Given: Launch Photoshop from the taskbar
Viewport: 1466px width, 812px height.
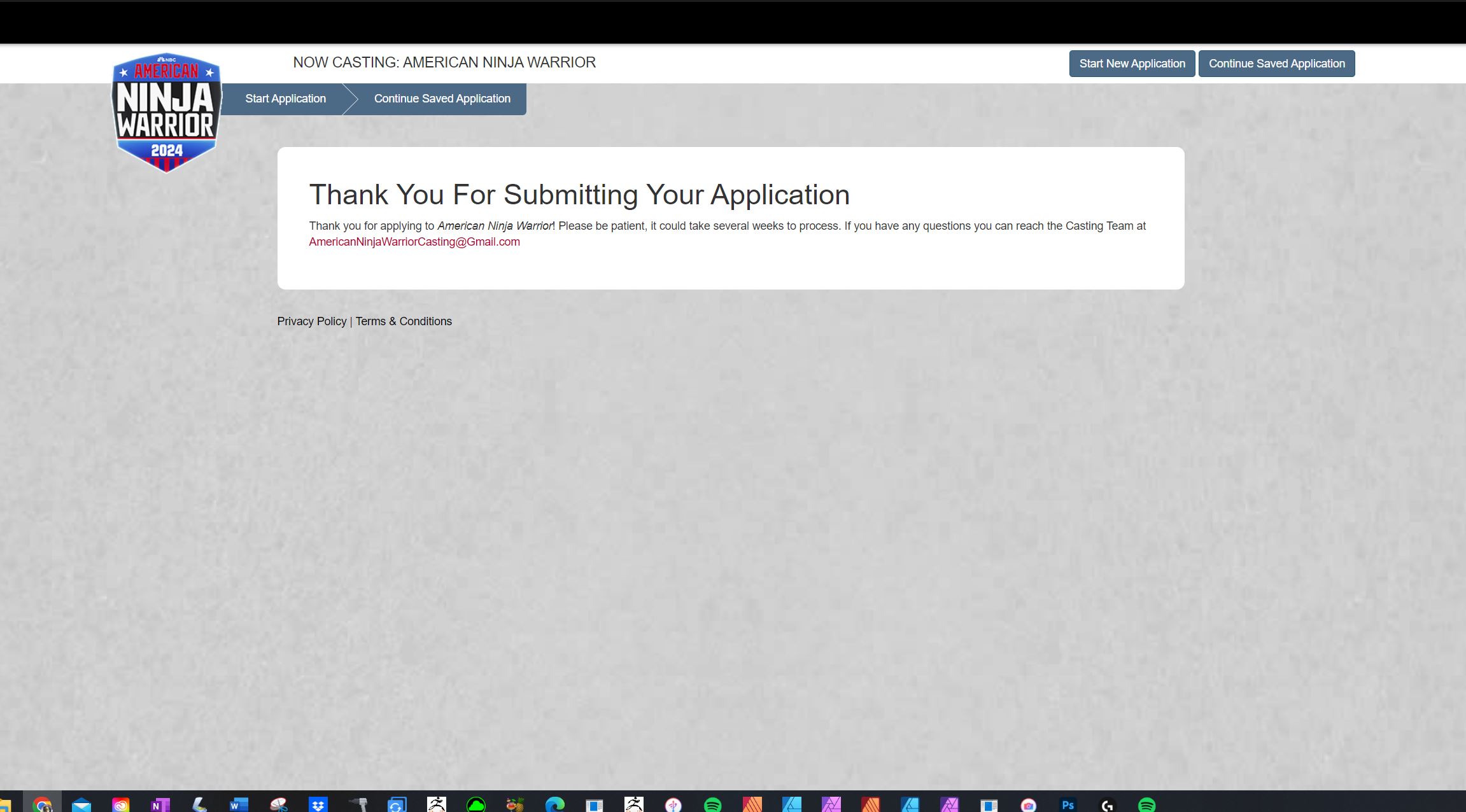Looking at the screenshot, I should pyautogui.click(x=1068, y=805).
